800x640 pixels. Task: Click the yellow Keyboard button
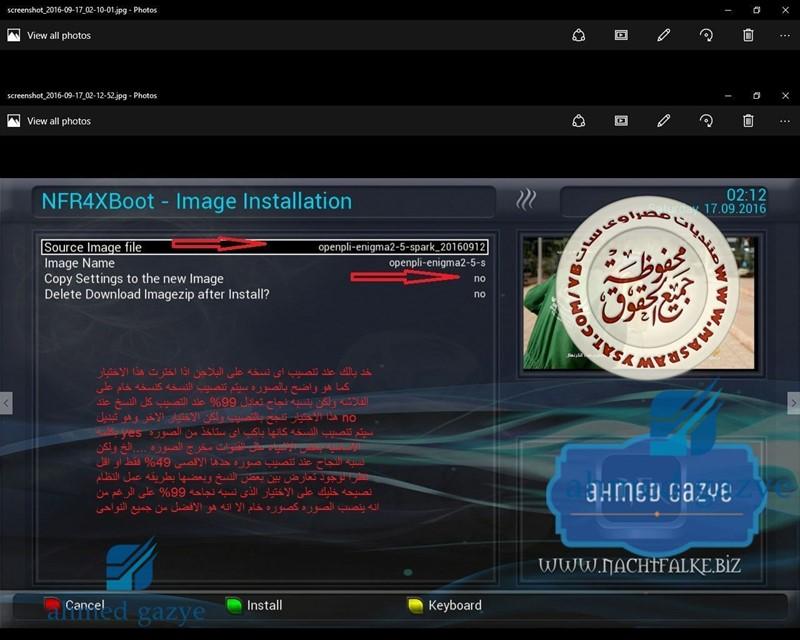[444, 605]
